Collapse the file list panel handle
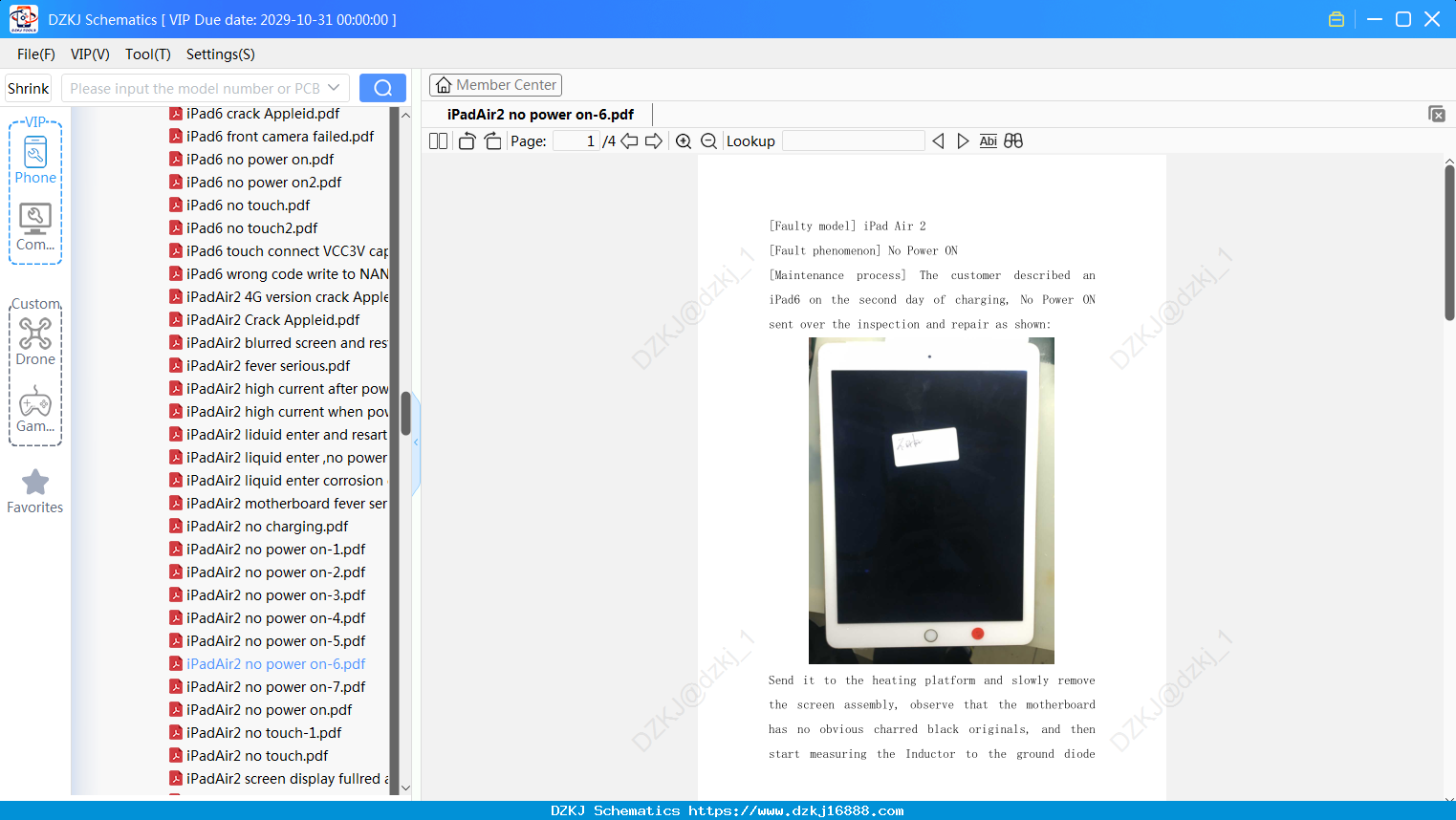This screenshot has height=820, width=1456. point(416,442)
